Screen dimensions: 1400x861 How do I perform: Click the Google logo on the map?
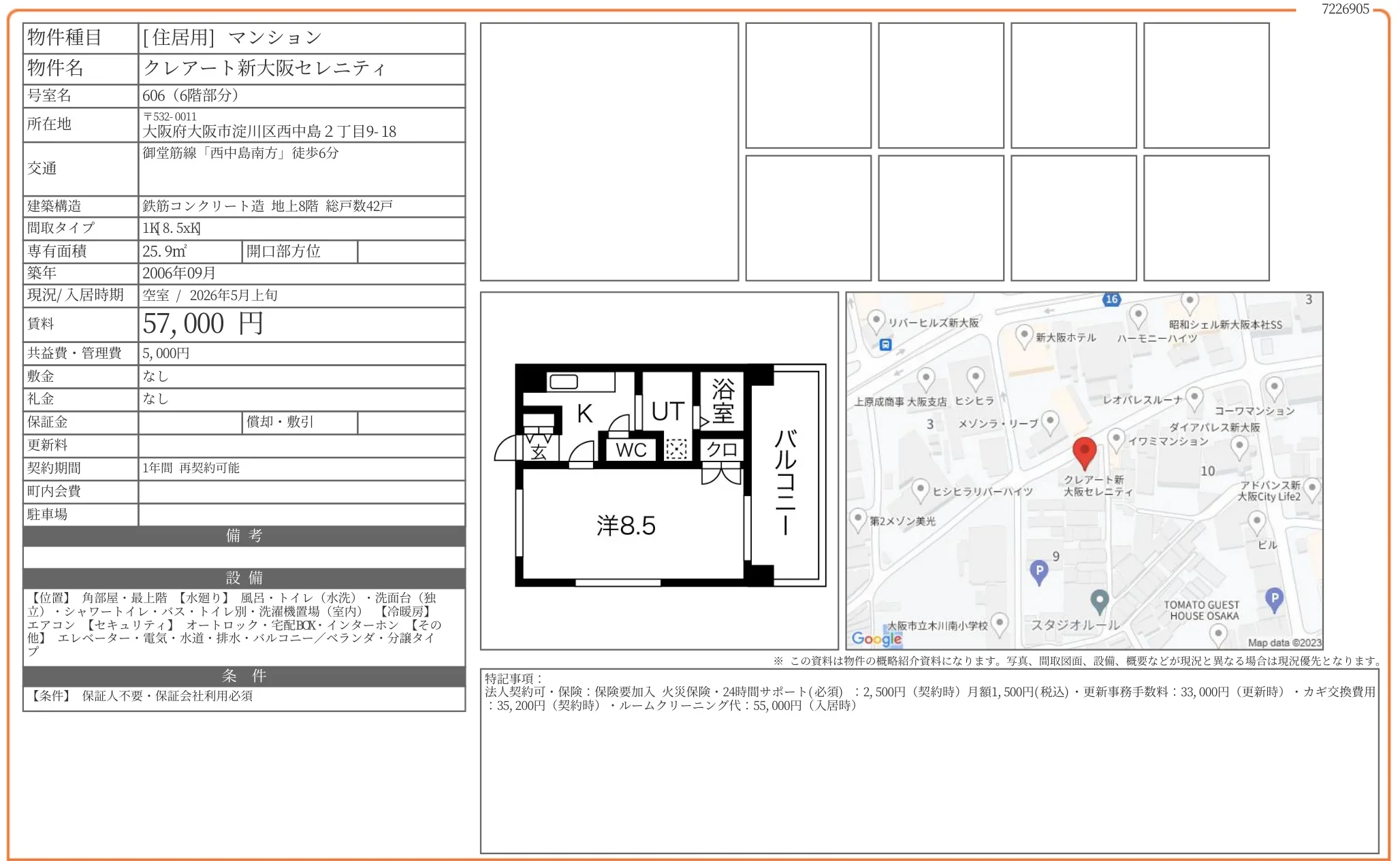click(x=876, y=638)
